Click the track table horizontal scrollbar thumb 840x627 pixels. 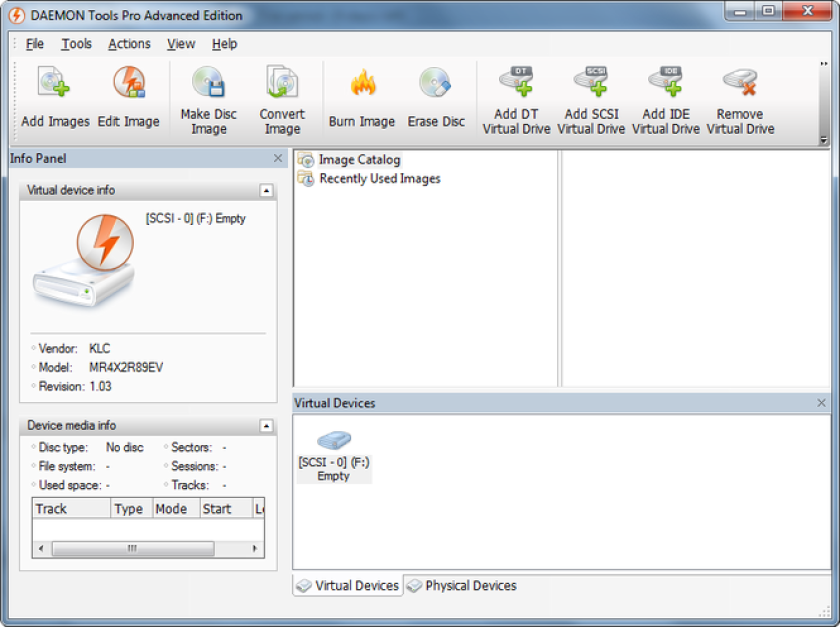[133, 548]
